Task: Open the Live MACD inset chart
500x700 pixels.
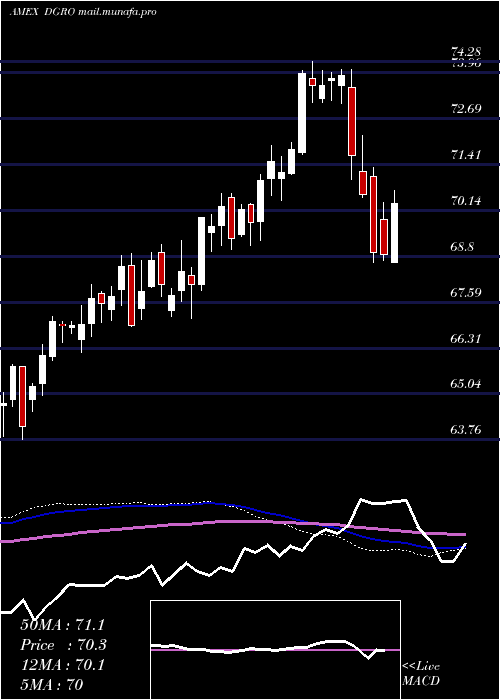Action: click(275, 650)
